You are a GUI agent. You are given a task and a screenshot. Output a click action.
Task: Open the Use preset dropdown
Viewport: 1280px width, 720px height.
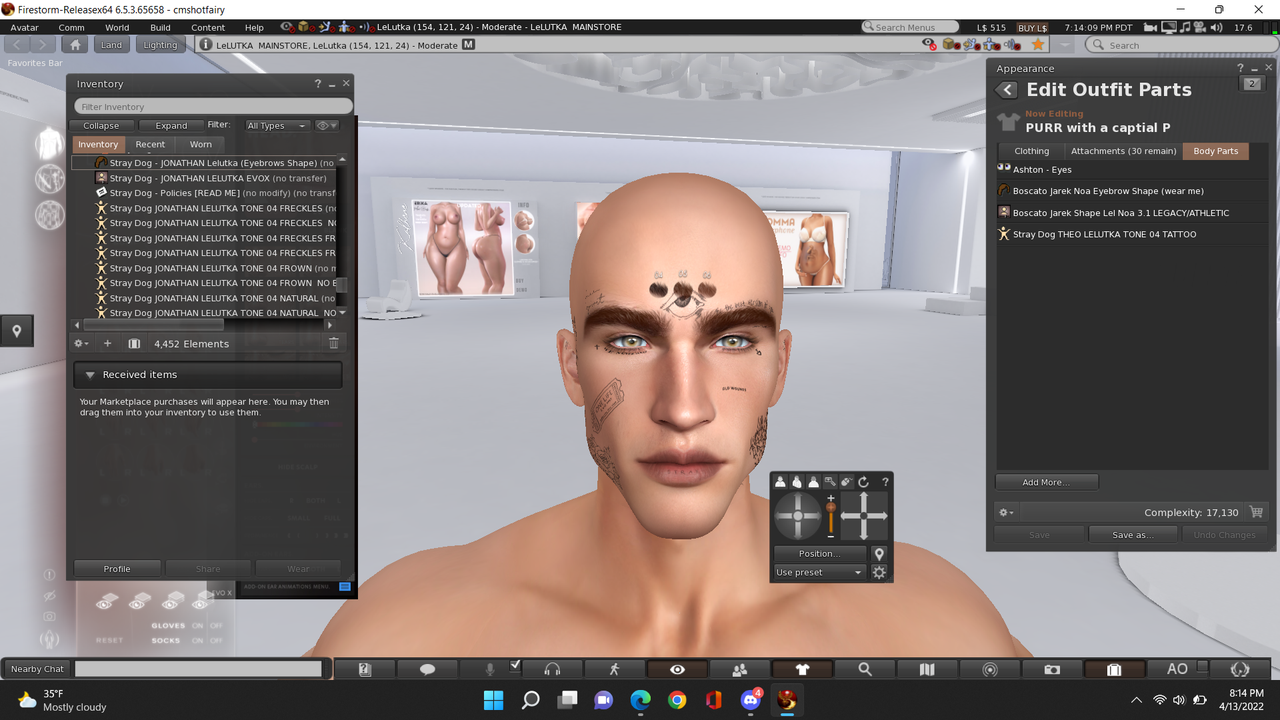(818, 571)
